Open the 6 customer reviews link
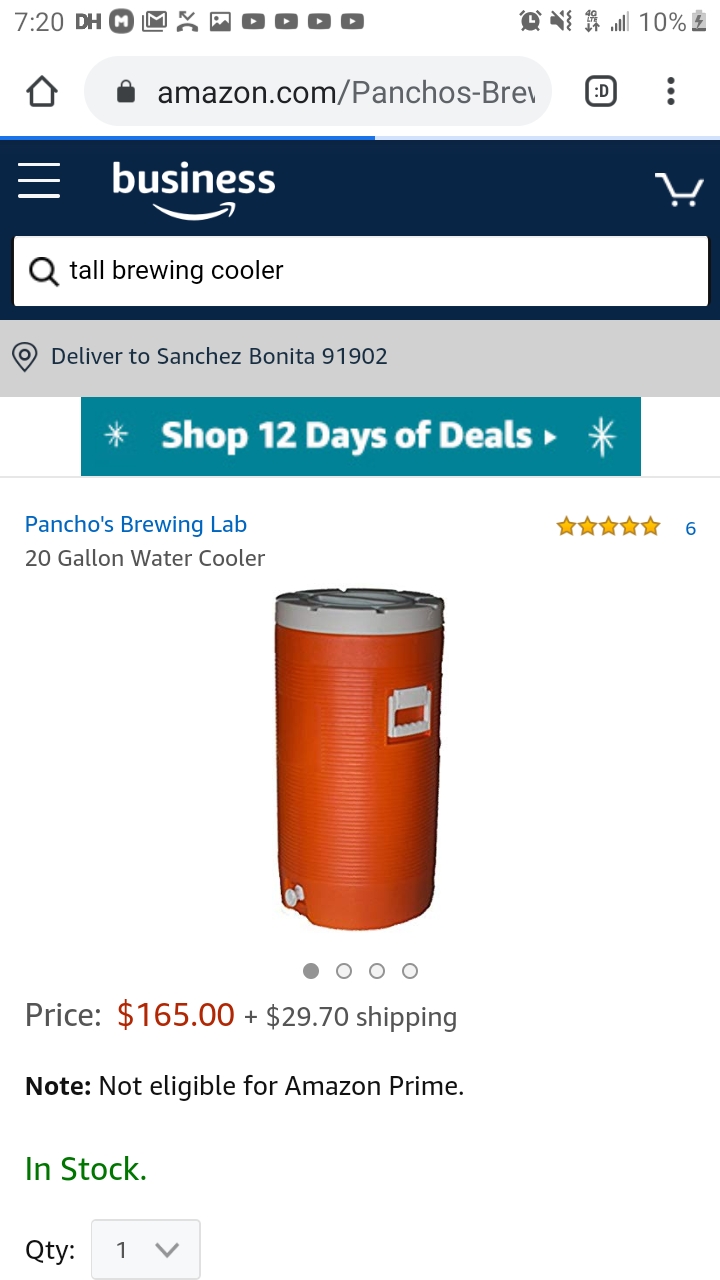720x1280 pixels. (x=690, y=528)
